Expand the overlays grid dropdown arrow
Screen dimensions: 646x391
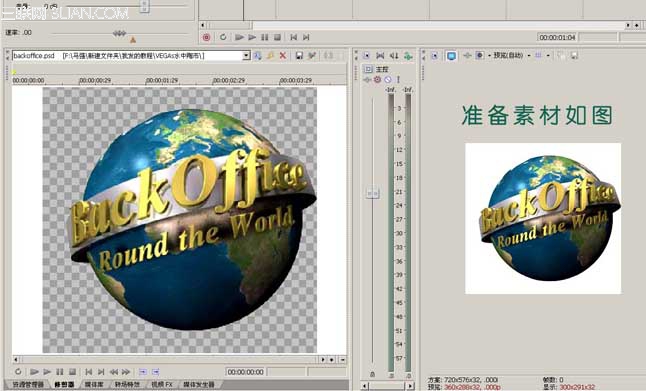(x=548, y=55)
